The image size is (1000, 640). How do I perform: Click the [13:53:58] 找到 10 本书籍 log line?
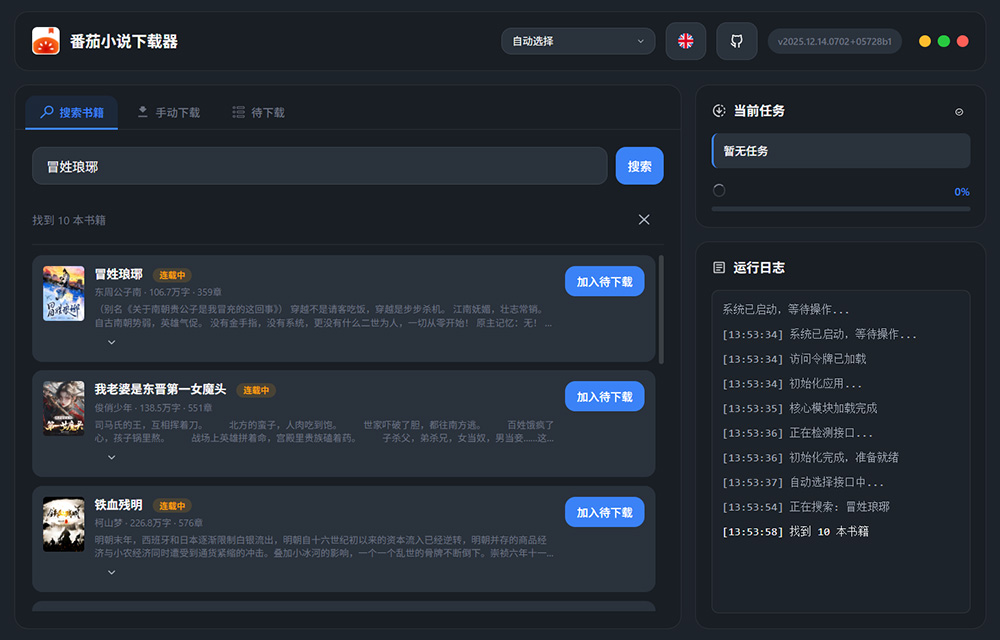(x=795, y=531)
